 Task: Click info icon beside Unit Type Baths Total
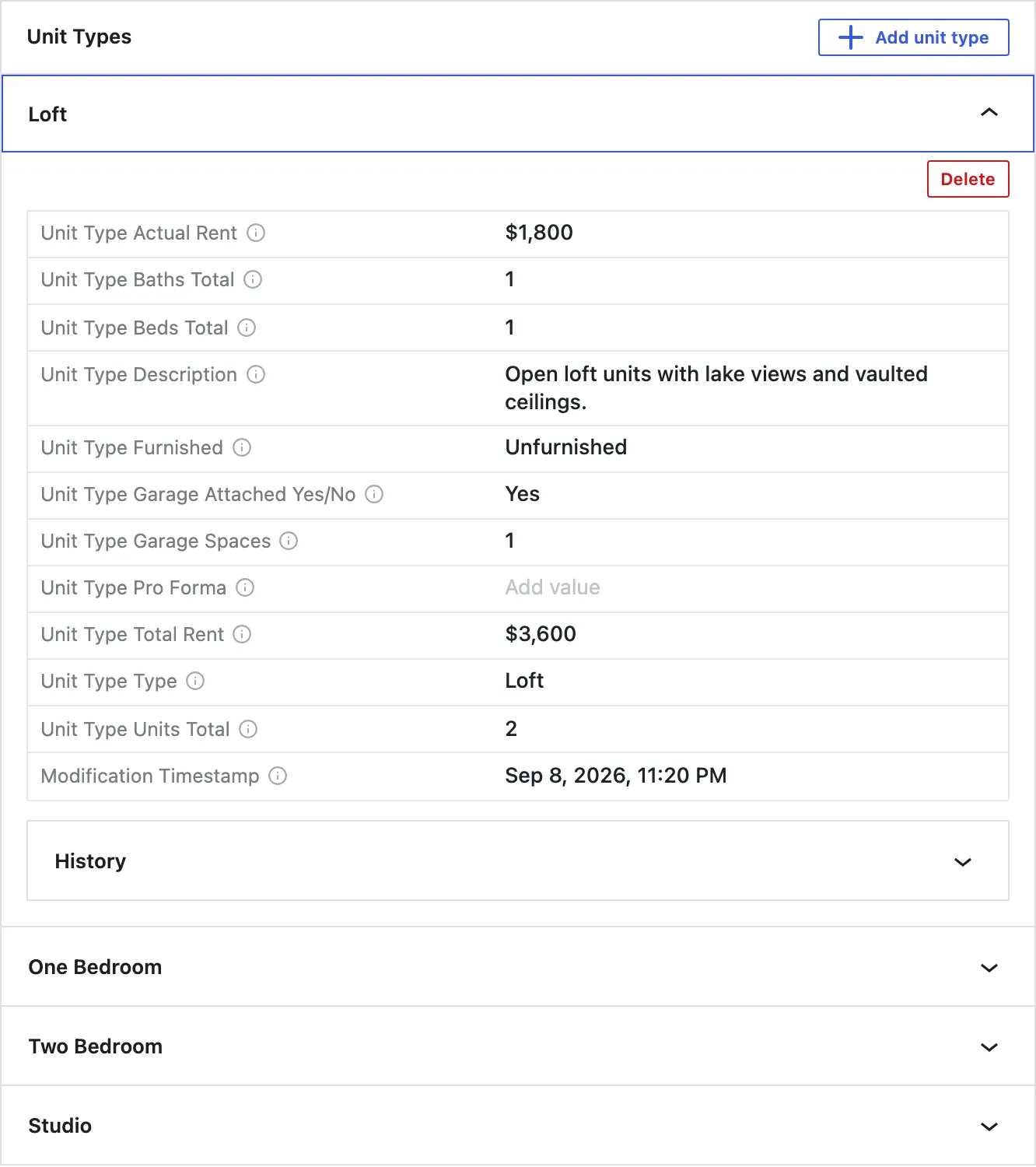pyautogui.click(x=253, y=280)
